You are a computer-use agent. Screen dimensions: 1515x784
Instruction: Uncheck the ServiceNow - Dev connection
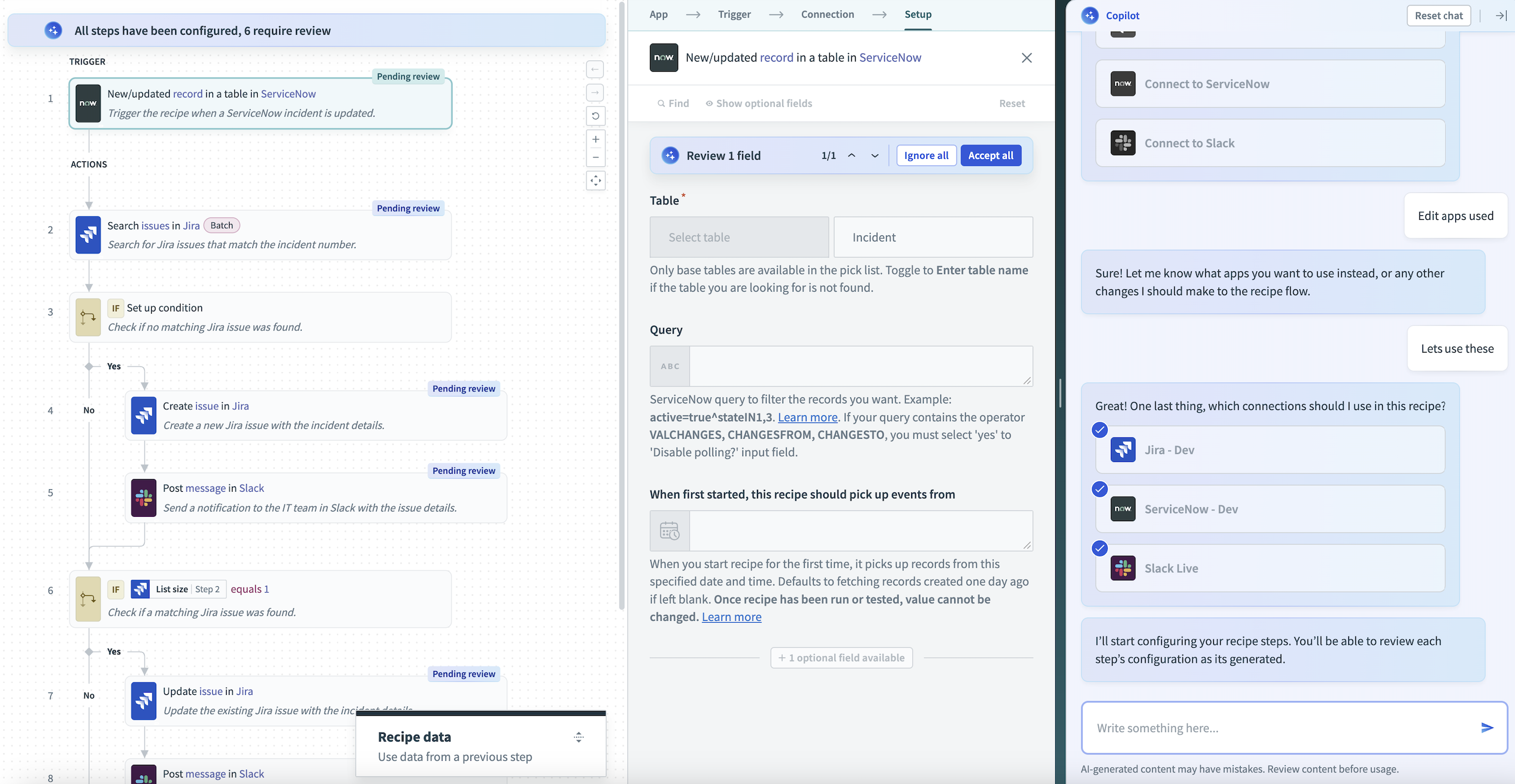(x=1099, y=489)
